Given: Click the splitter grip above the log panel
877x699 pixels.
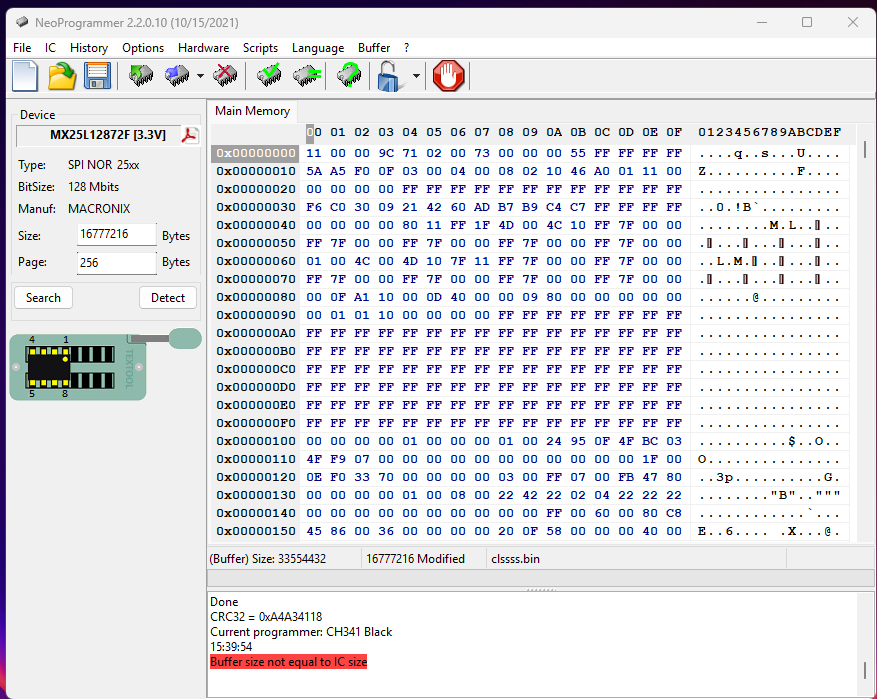Looking at the screenshot, I should (541, 589).
